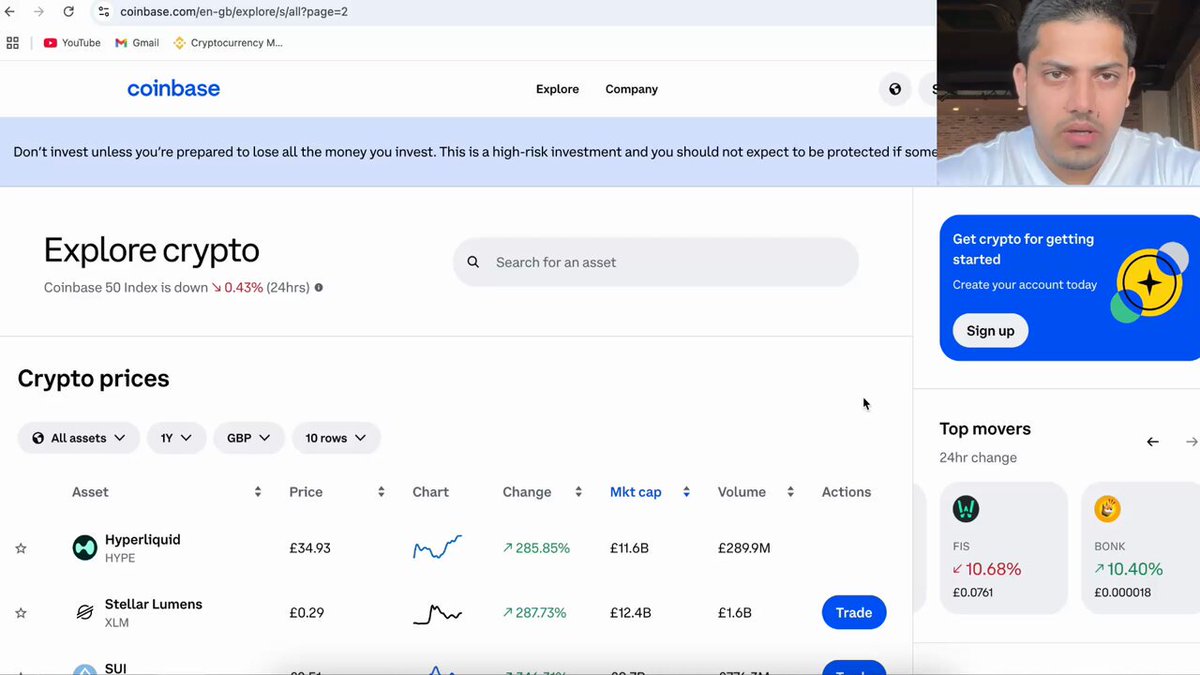Open the Gmail bookmark
The image size is (1200, 675).
(137, 43)
